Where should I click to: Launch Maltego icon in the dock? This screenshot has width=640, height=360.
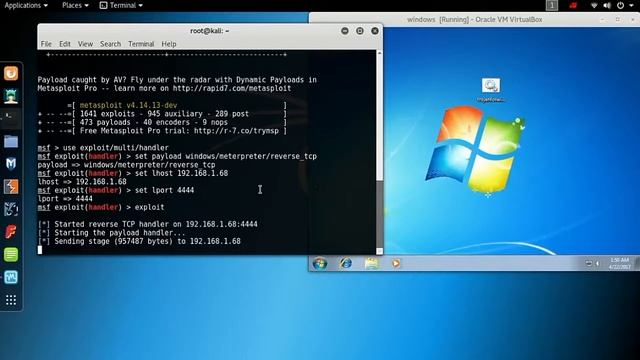tap(11, 209)
